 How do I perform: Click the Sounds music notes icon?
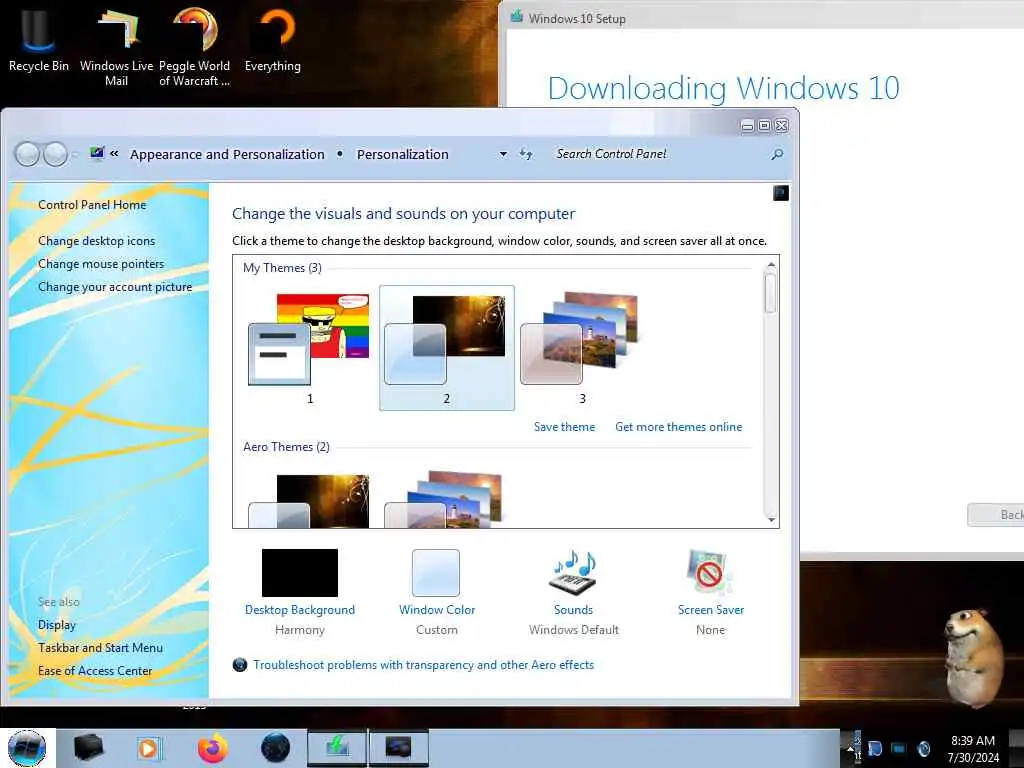[573, 573]
